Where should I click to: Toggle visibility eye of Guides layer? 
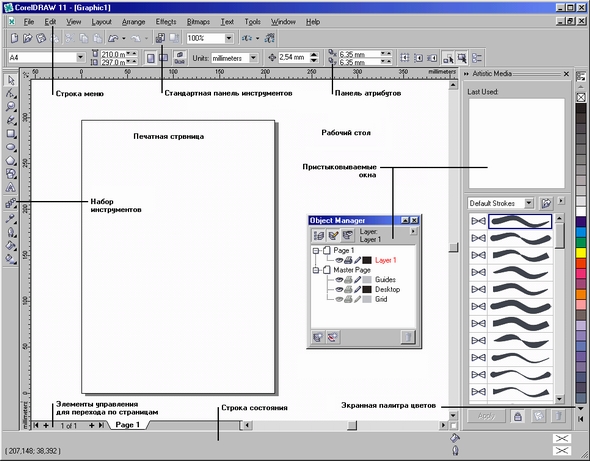point(339,280)
